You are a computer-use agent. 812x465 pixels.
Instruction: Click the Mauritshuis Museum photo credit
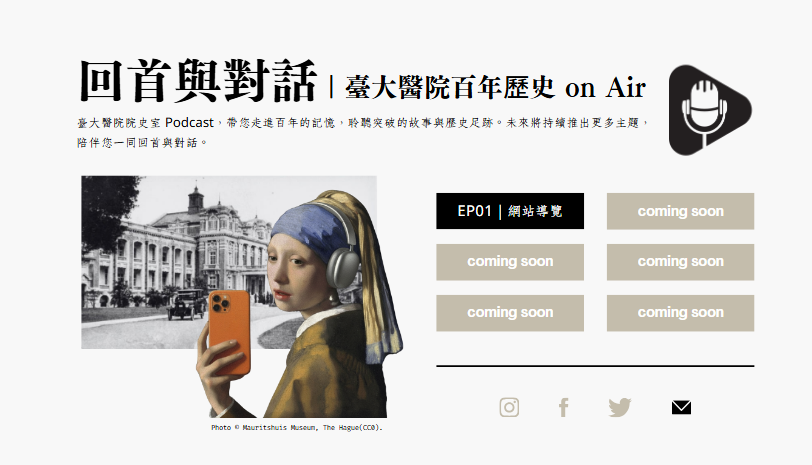296,428
